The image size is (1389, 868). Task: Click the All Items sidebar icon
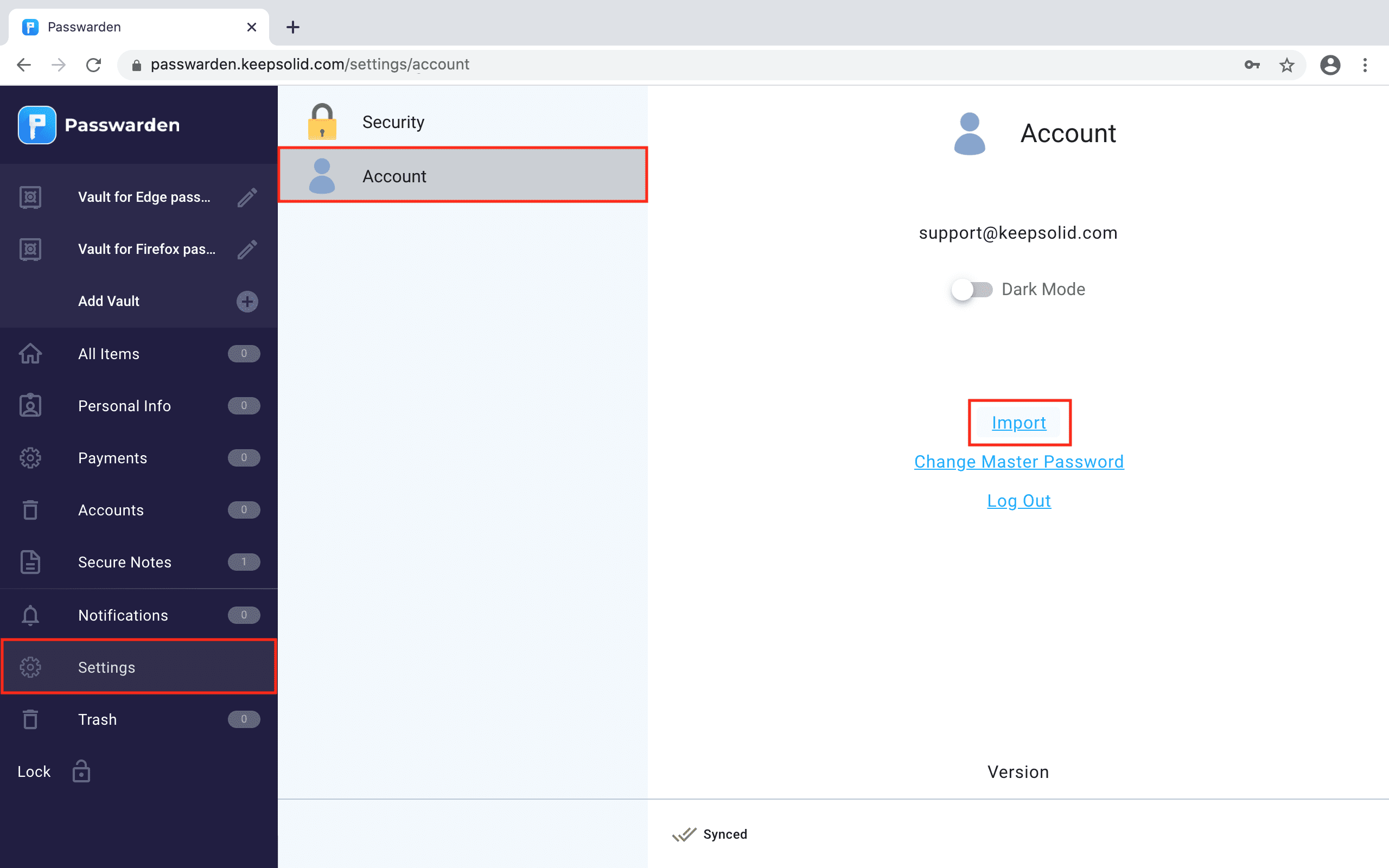[29, 353]
